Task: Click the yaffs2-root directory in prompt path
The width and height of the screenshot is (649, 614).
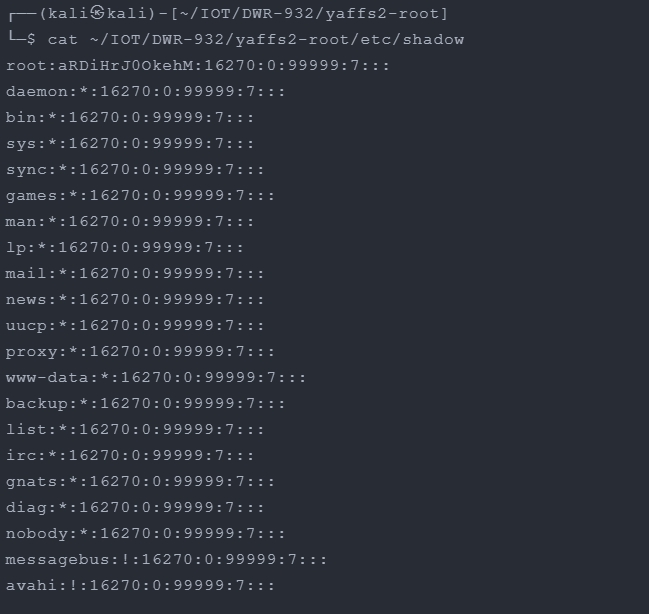Action: 382,14
